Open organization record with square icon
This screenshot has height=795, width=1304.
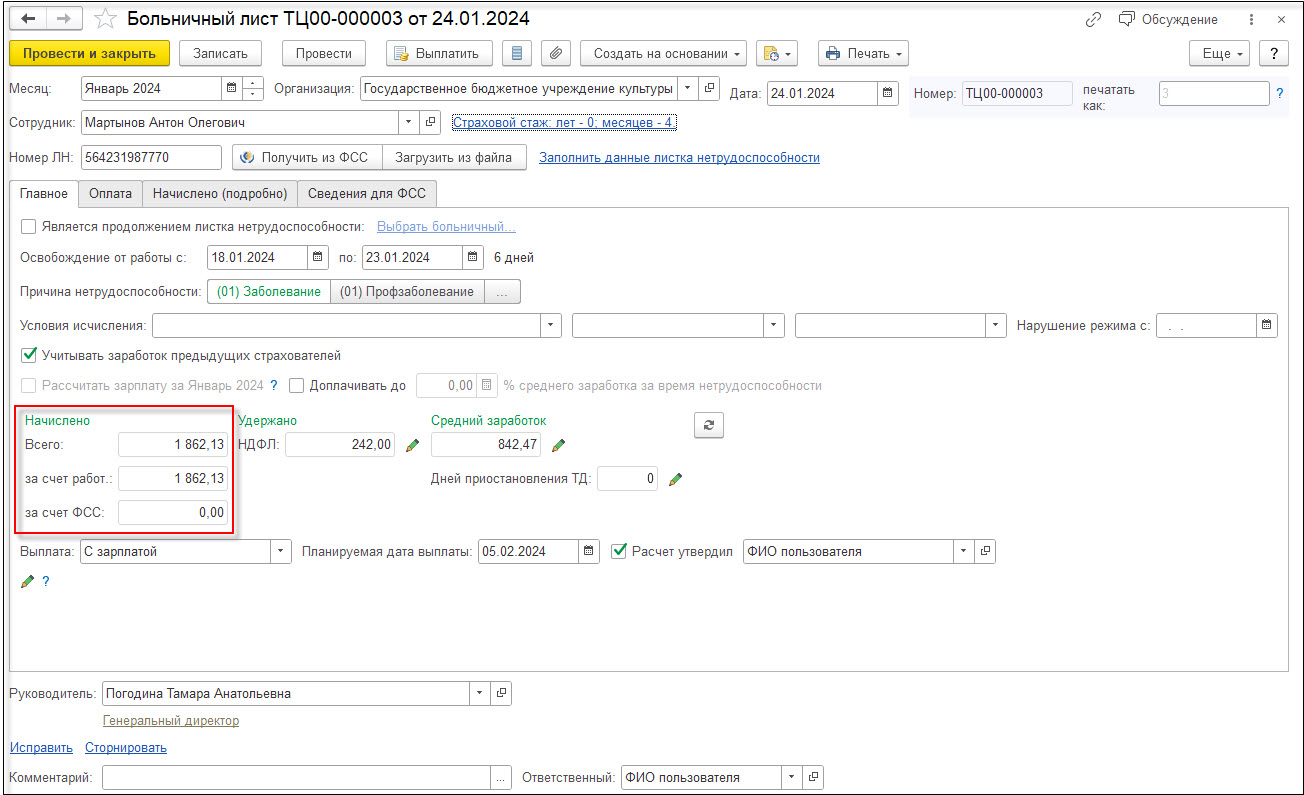point(709,88)
